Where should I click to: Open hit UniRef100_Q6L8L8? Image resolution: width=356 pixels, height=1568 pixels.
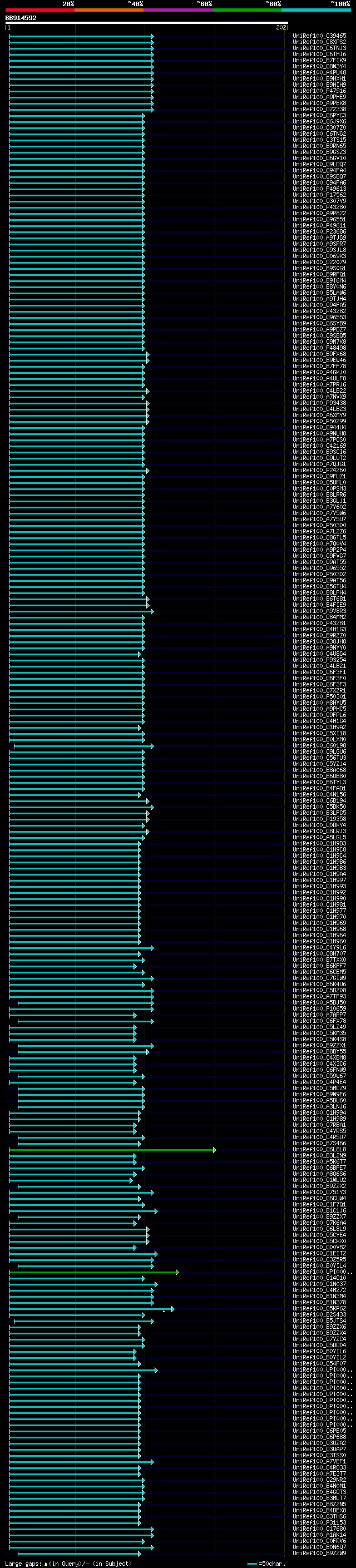coord(319,1149)
